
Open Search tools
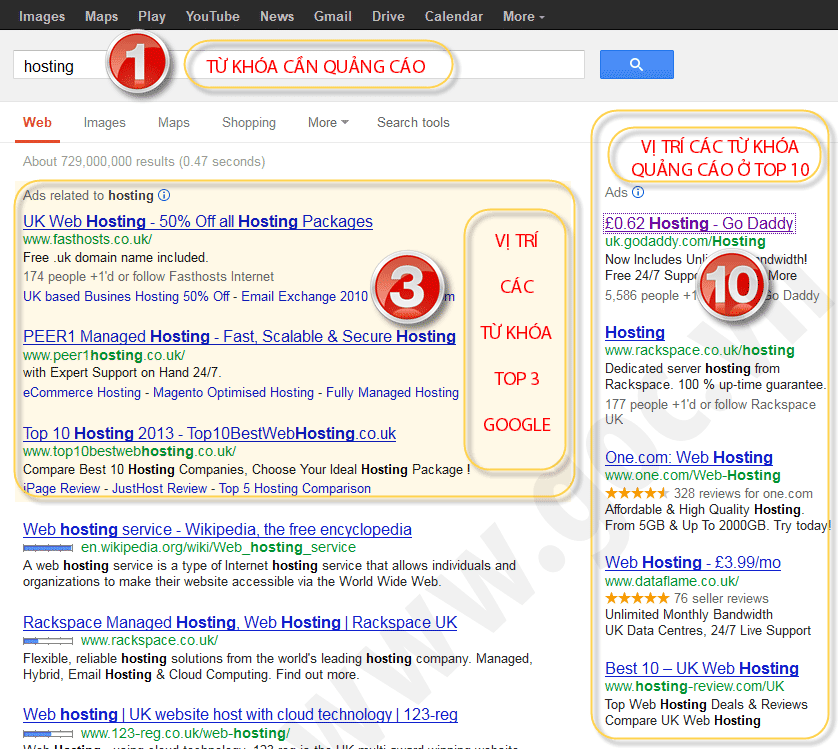[413, 122]
